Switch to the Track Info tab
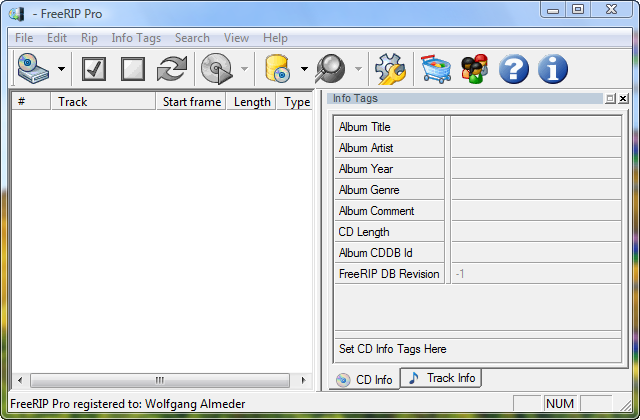Viewport: 640px width, 420px height. [x=441, y=378]
